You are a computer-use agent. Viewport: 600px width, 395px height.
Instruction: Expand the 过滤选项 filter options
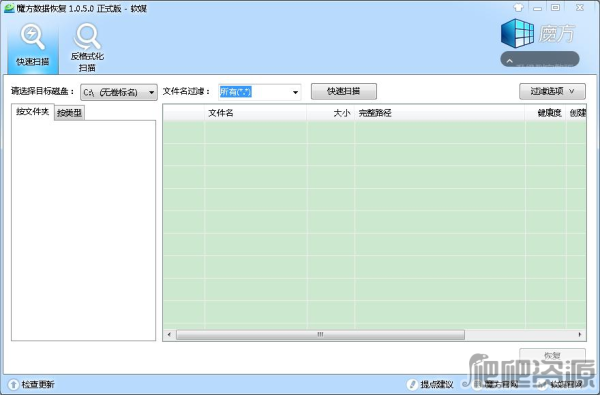pyautogui.click(x=552, y=91)
